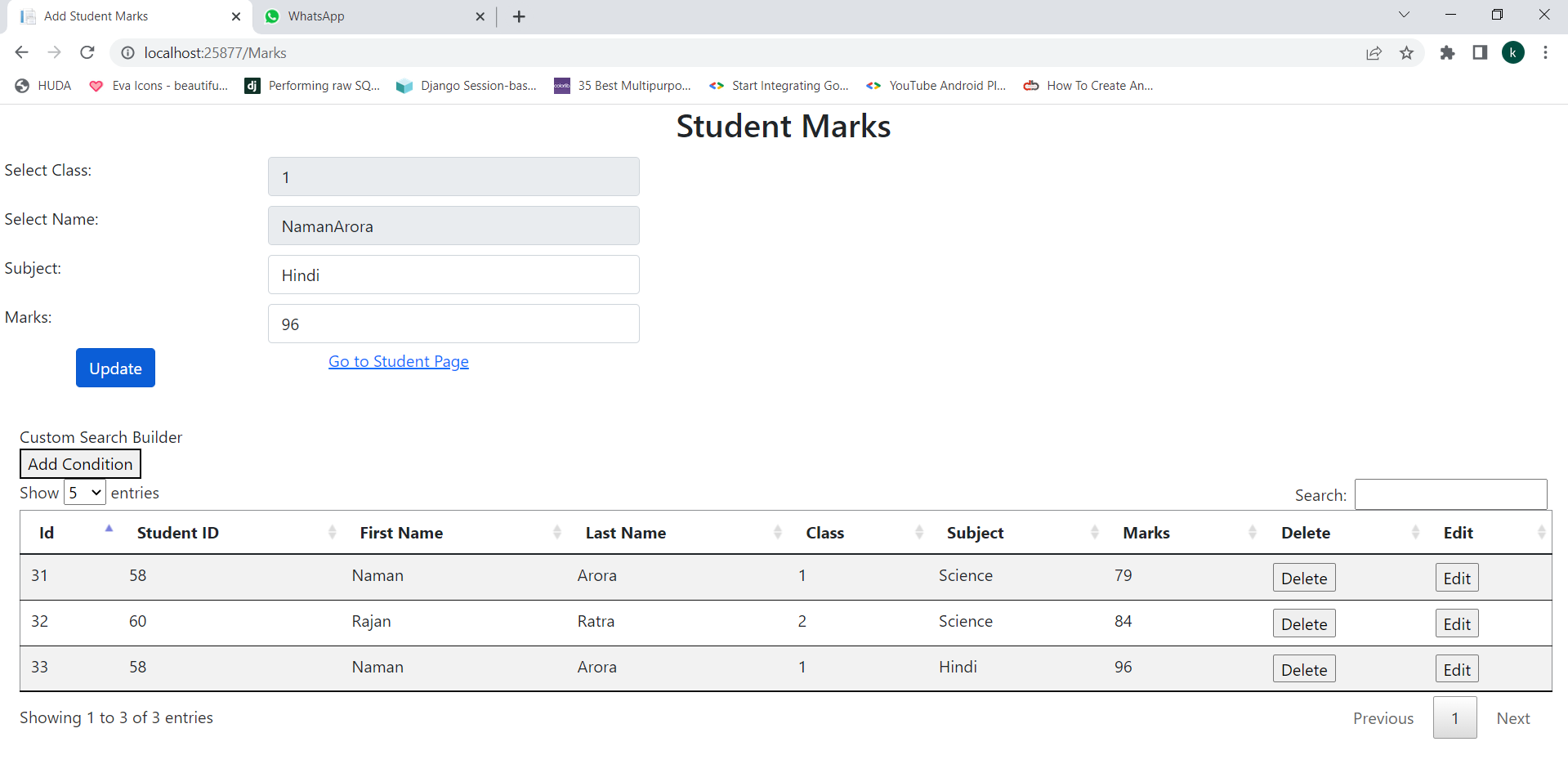Open the profile avatar K
This screenshot has height=764, width=1568.
pos(1513,52)
